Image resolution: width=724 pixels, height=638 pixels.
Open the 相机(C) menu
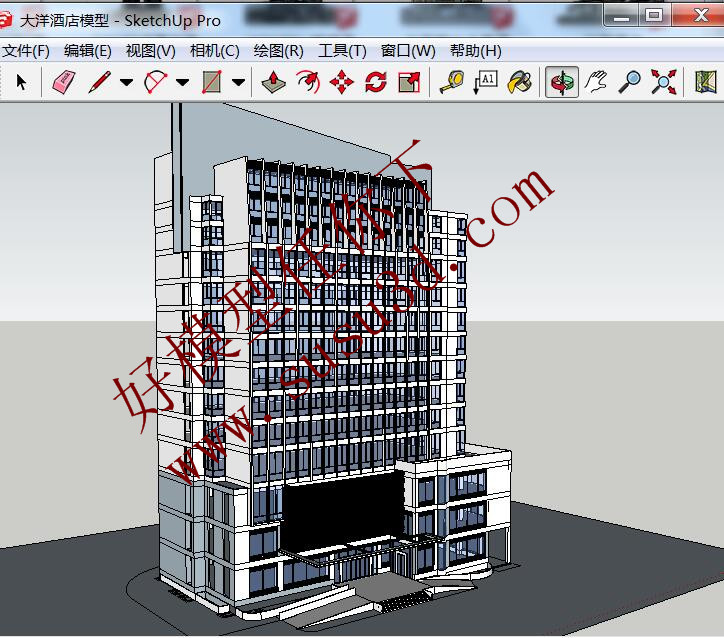[x=215, y=51]
